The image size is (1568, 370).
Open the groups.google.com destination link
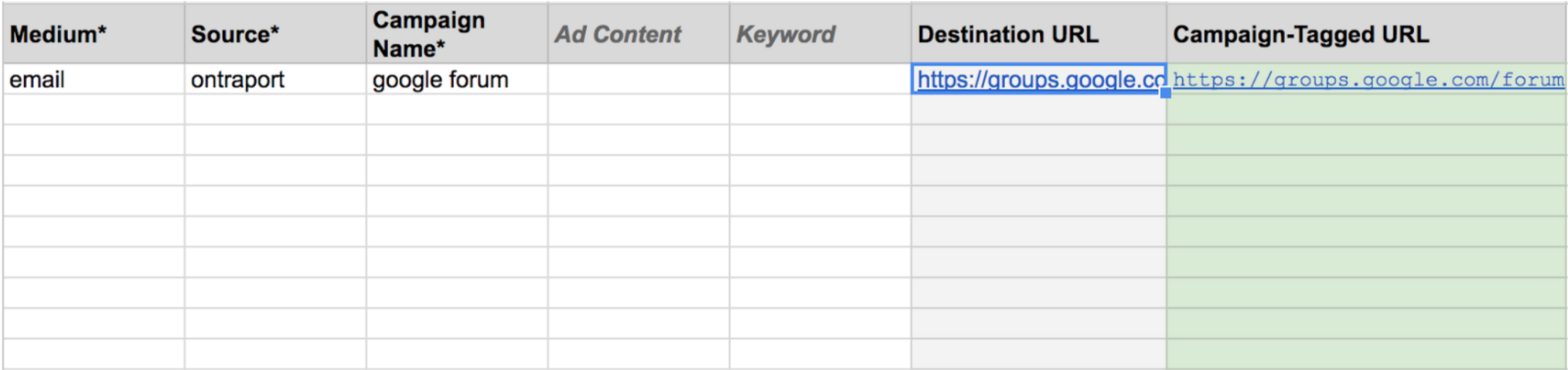pos(1039,79)
